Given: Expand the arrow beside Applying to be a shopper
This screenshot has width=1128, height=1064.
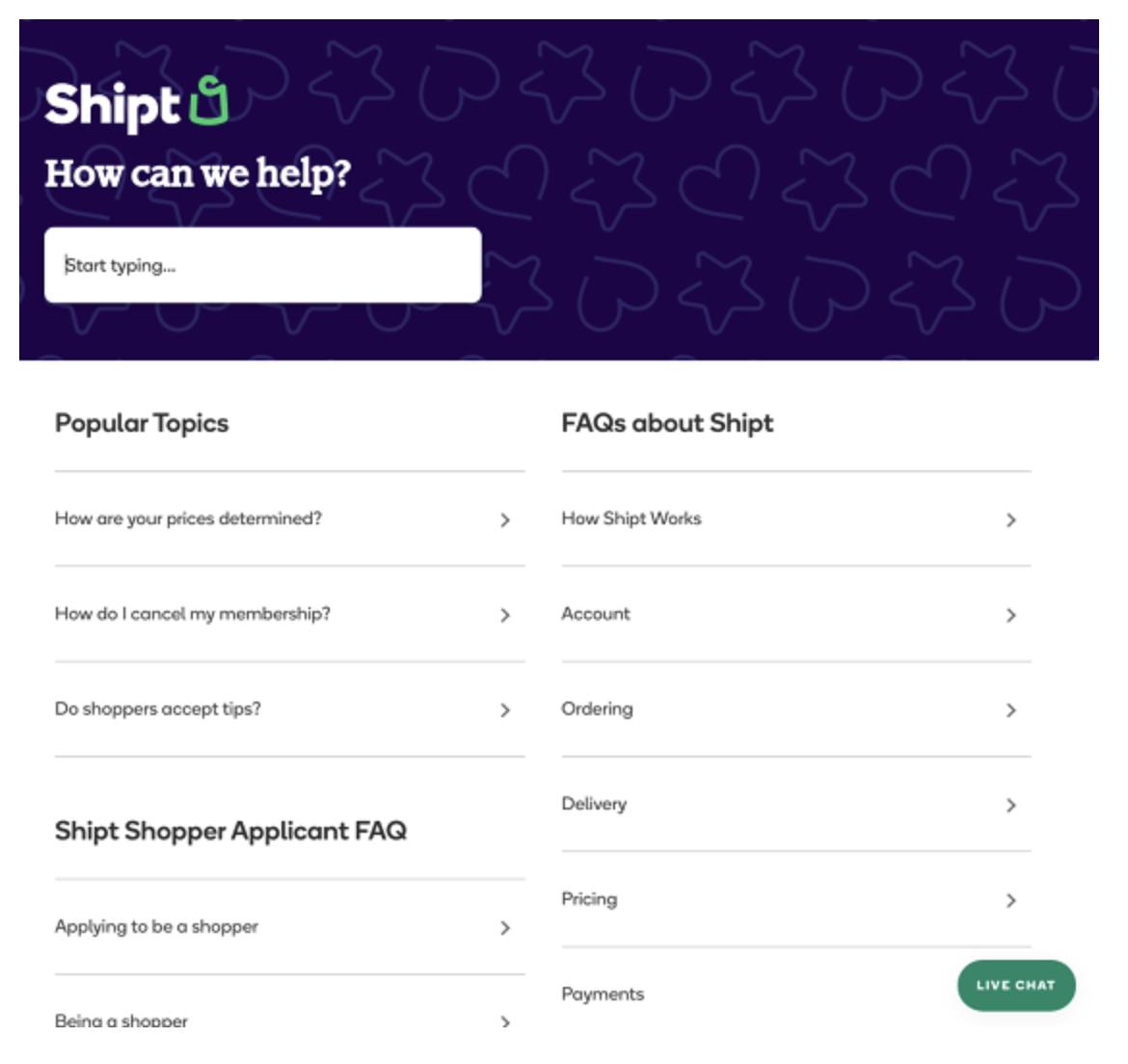Looking at the screenshot, I should coord(504,928).
